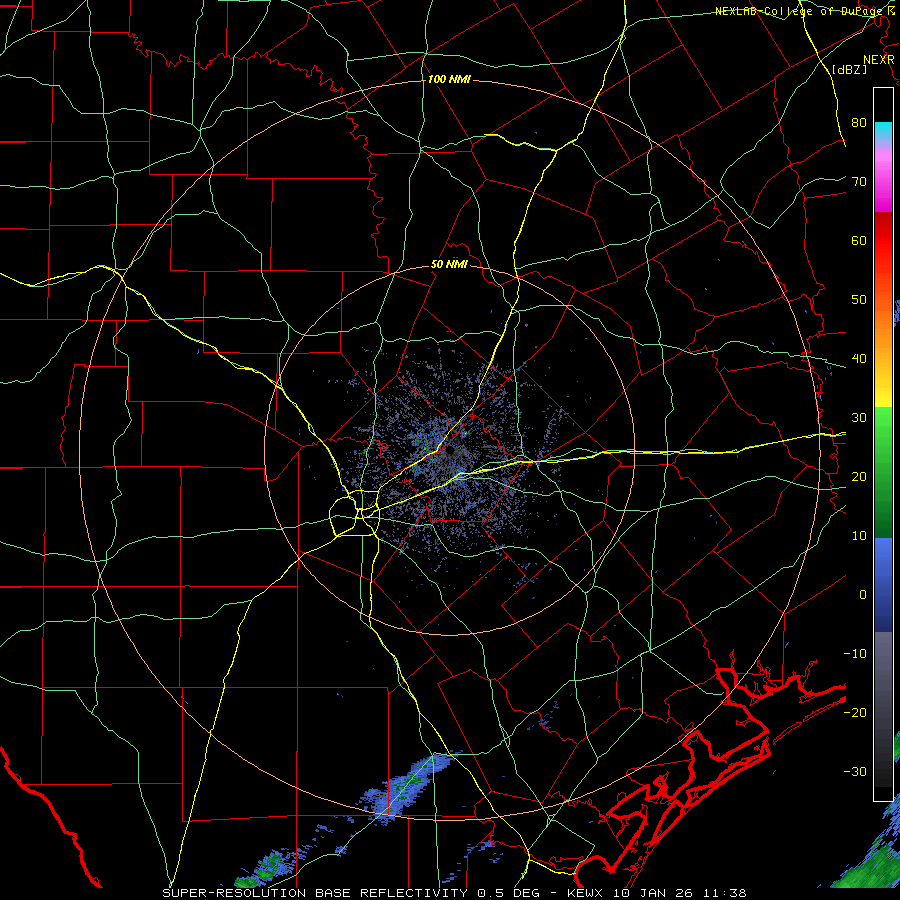Click the 0 value on dBZ scale
Viewport: 900px width, 900px height.
point(863,595)
